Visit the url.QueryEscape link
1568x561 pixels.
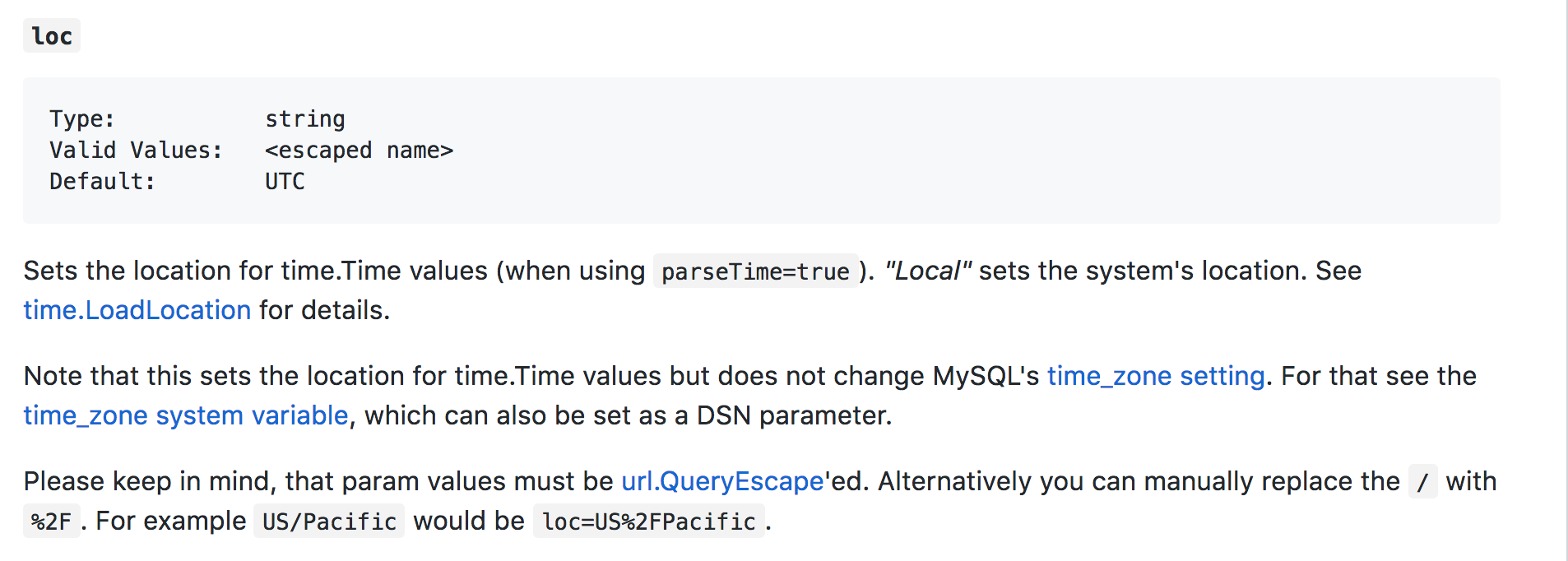pyautogui.click(x=721, y=481)
